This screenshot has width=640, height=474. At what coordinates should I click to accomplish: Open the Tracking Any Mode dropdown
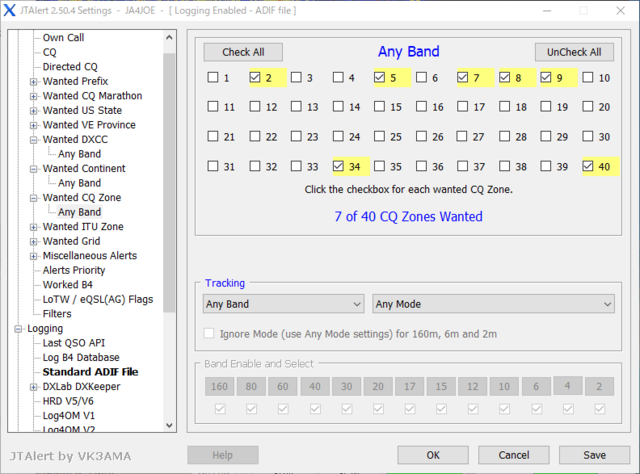point(493,304)
